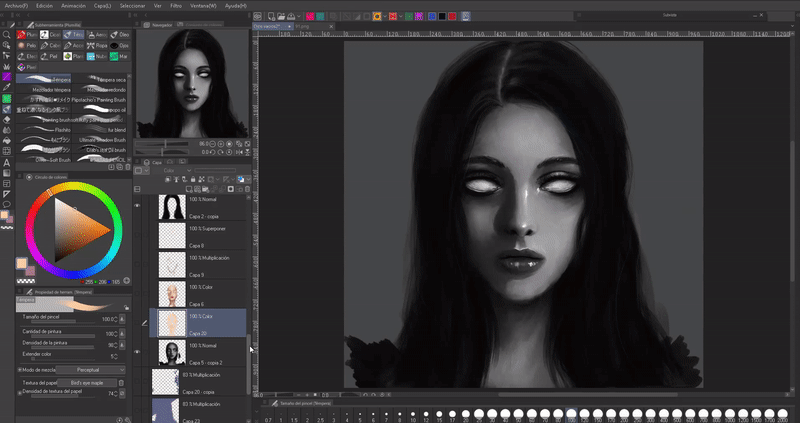Show the Capa 8 layer

[138, 236]
